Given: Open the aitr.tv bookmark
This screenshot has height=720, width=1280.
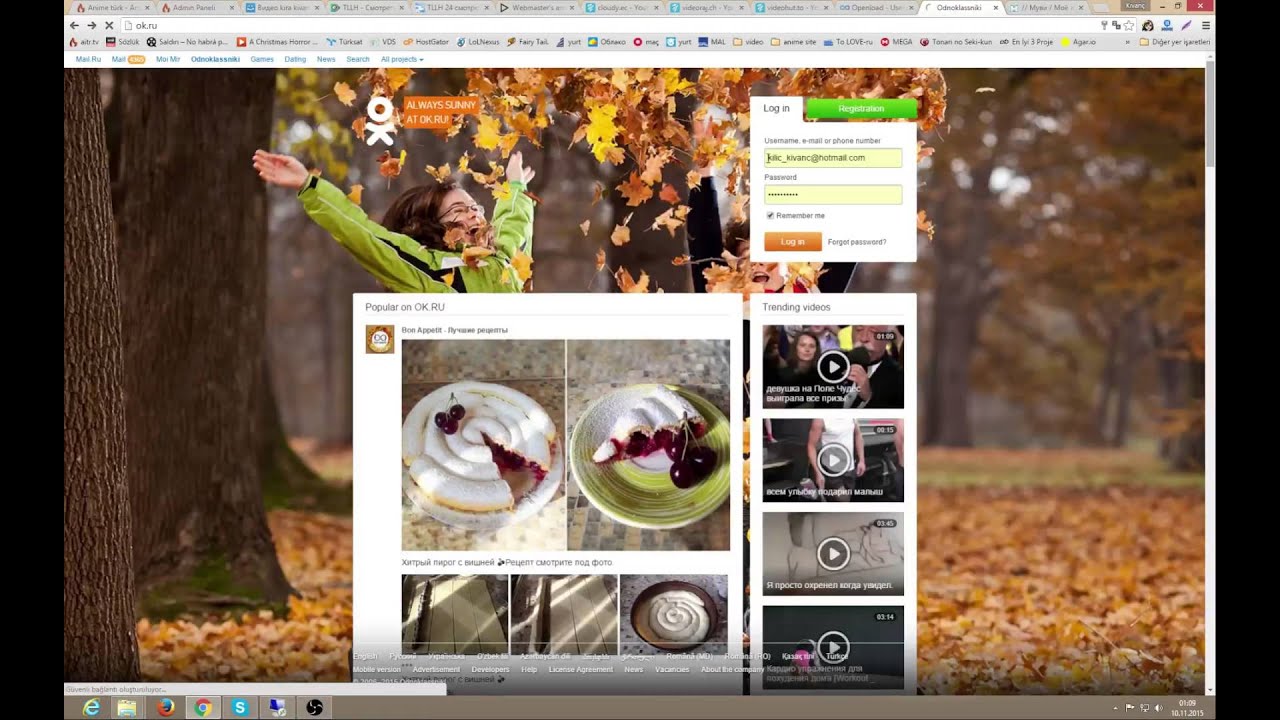Looking at the screenshot, I should [84, 42].
